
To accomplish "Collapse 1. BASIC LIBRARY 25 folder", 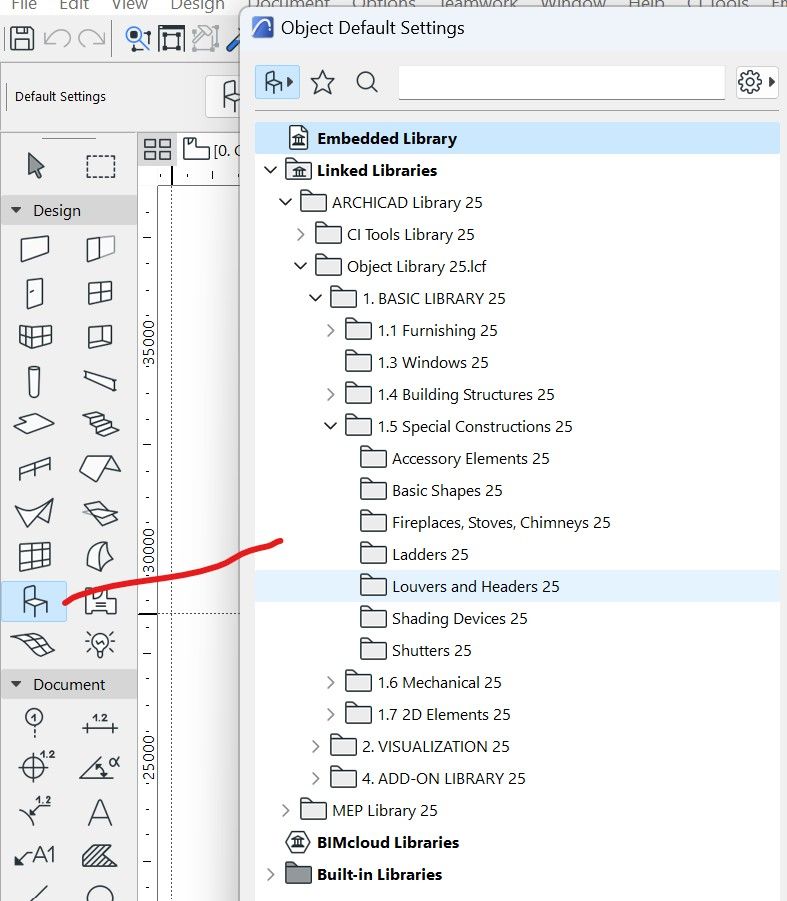I will 315,298.
